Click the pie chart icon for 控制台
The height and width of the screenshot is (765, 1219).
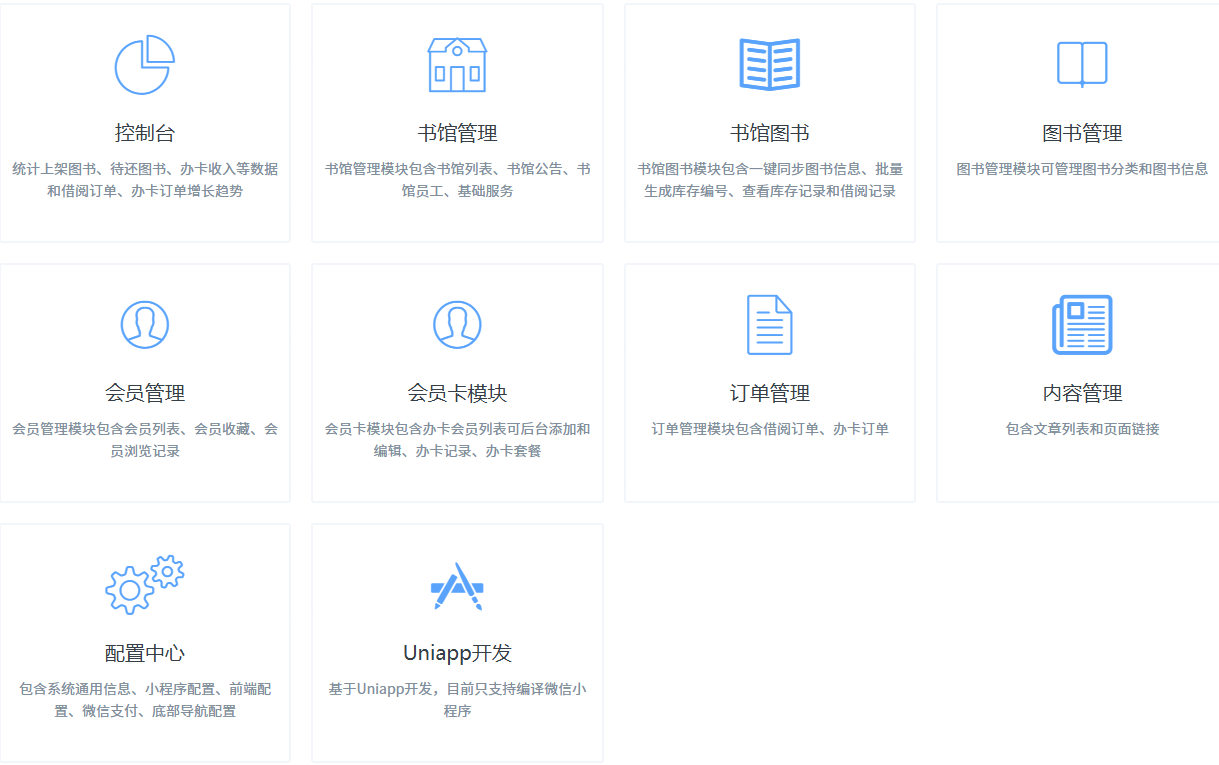coord(145,65)
